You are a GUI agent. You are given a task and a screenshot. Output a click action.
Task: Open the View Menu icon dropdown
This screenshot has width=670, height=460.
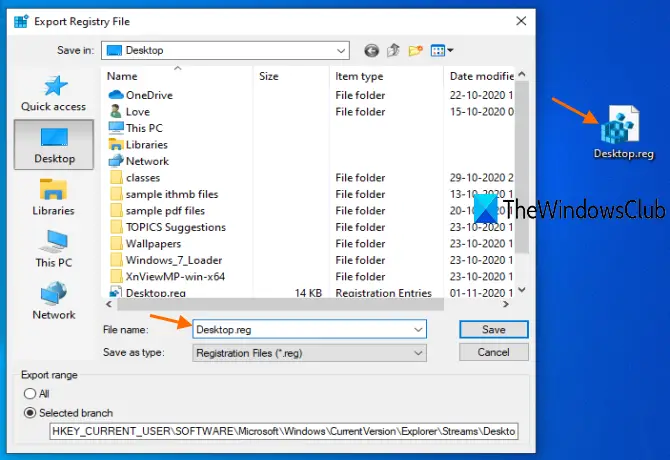point(442,51)
